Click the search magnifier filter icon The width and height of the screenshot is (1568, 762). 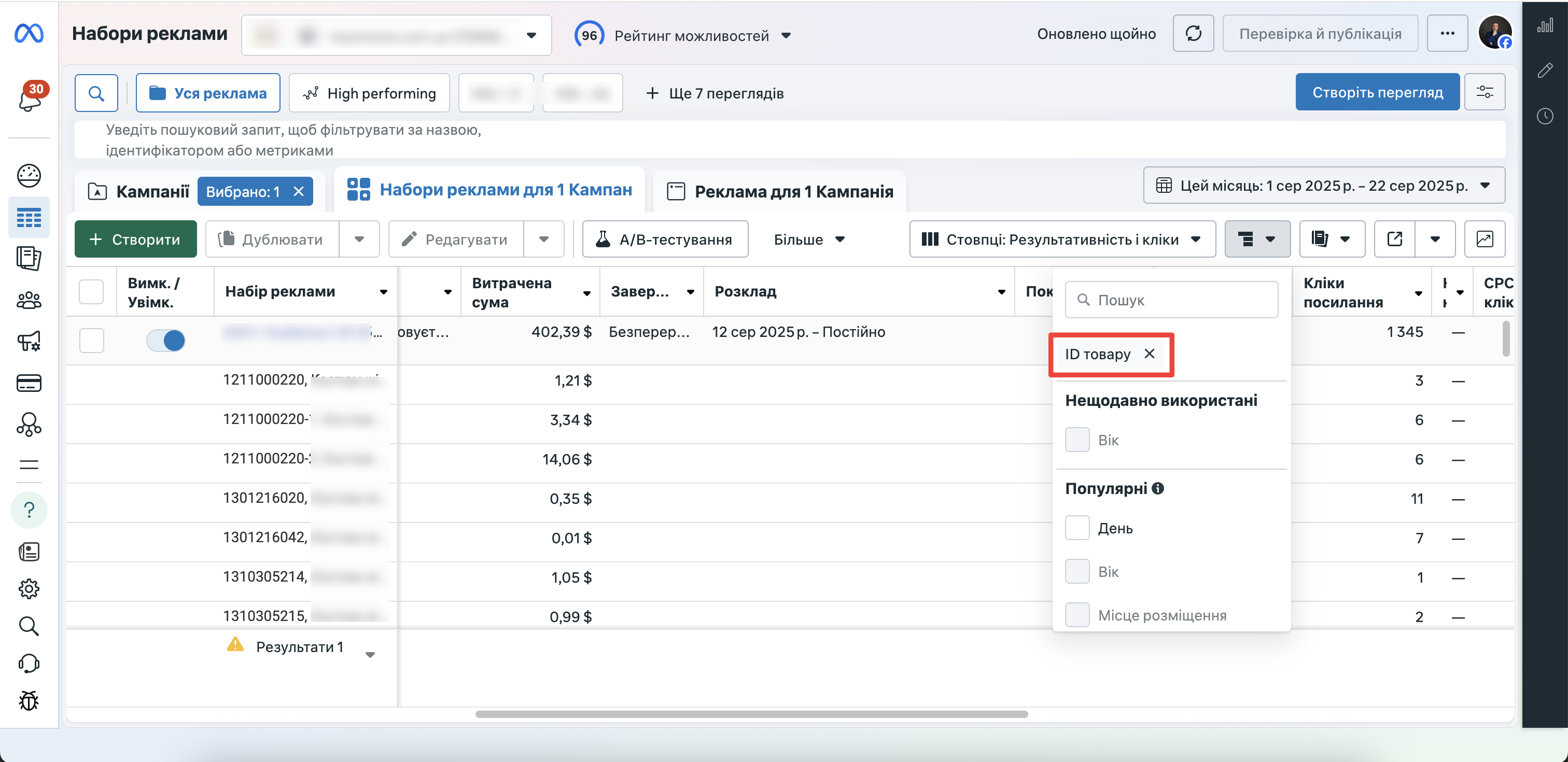pos(96,93)
